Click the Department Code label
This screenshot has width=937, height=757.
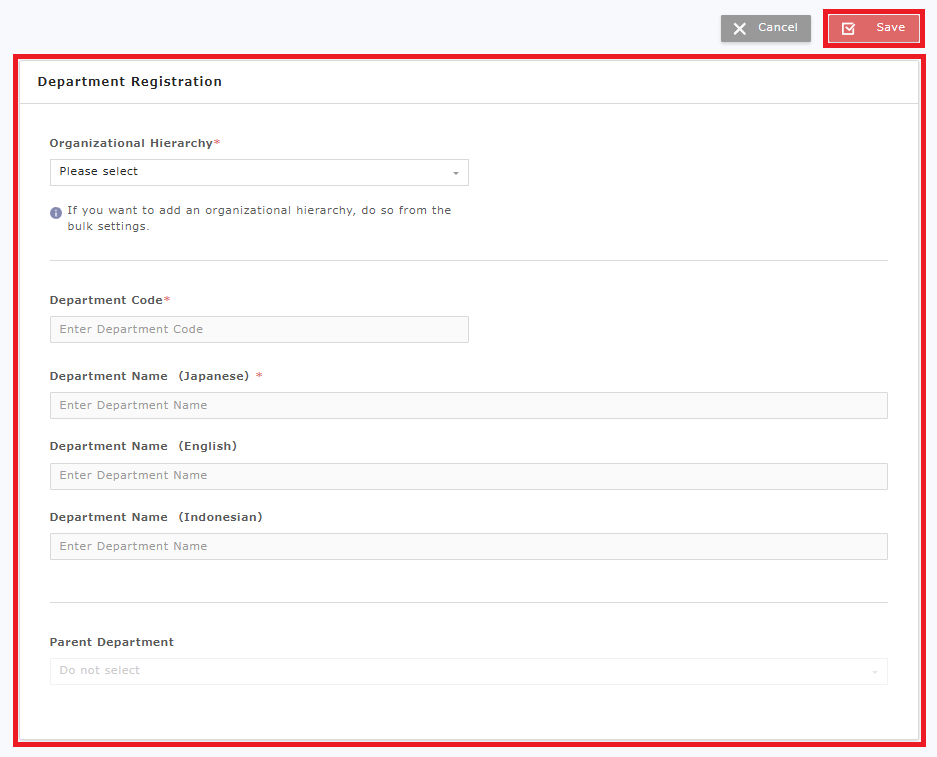[106, 301]
